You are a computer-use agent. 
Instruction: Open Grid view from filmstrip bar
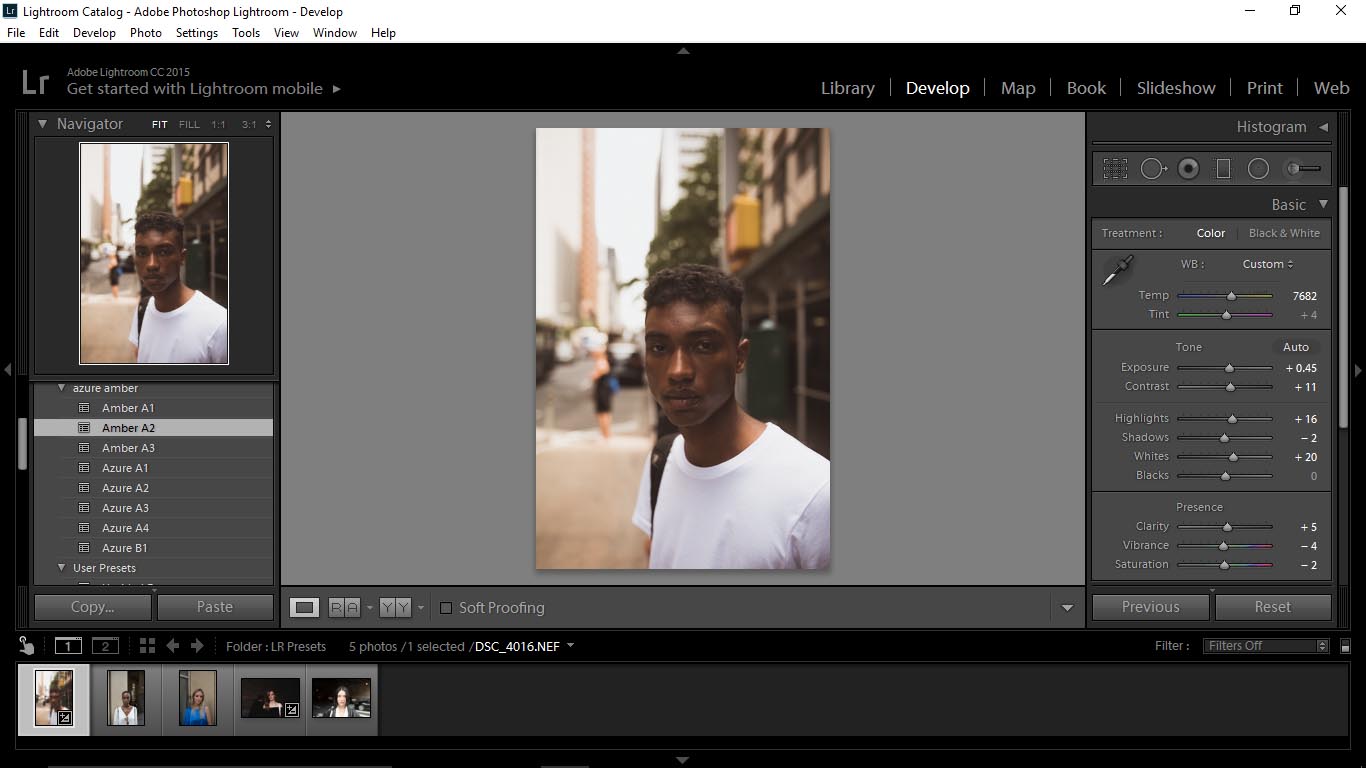tap(147, 646)
